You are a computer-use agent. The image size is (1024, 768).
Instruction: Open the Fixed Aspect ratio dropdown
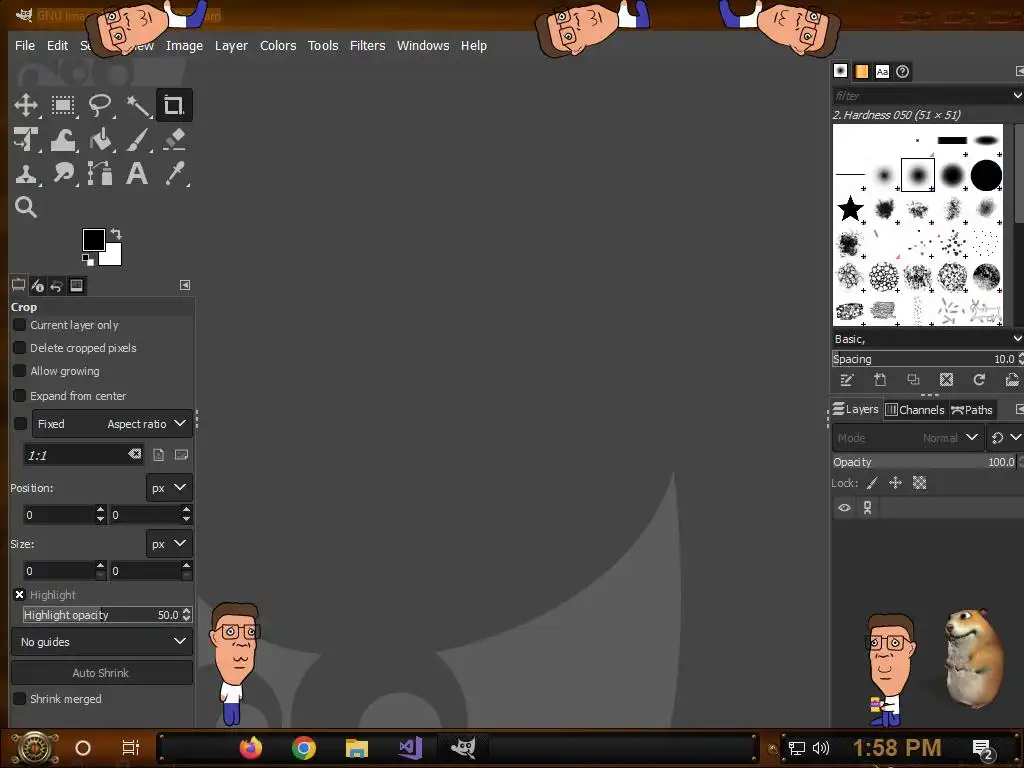(x=112, y=424)
